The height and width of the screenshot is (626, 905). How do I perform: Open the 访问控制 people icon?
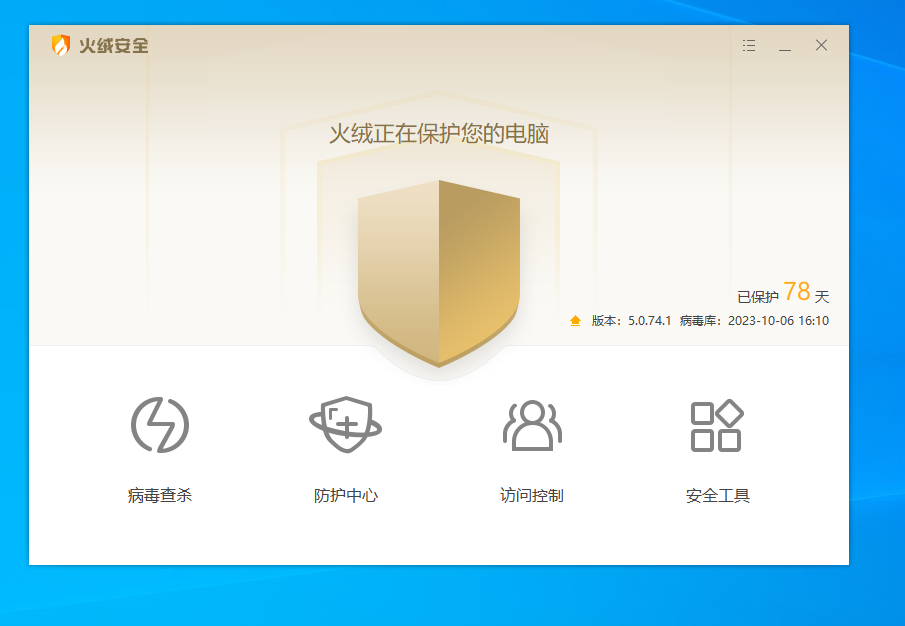532,425
